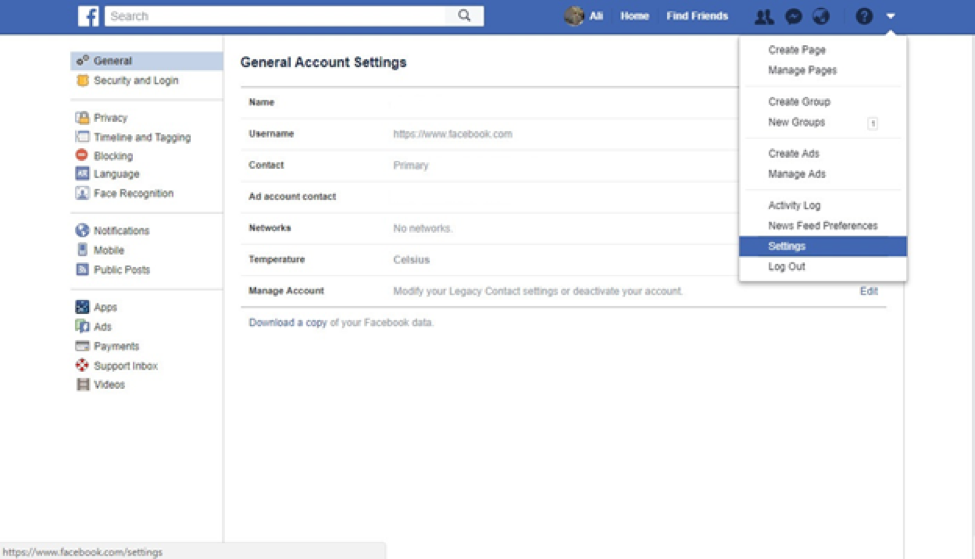Viewport: 975px width, 559px height.
Task: Click Edit link for Manage Account
Action: click(868, 291)
